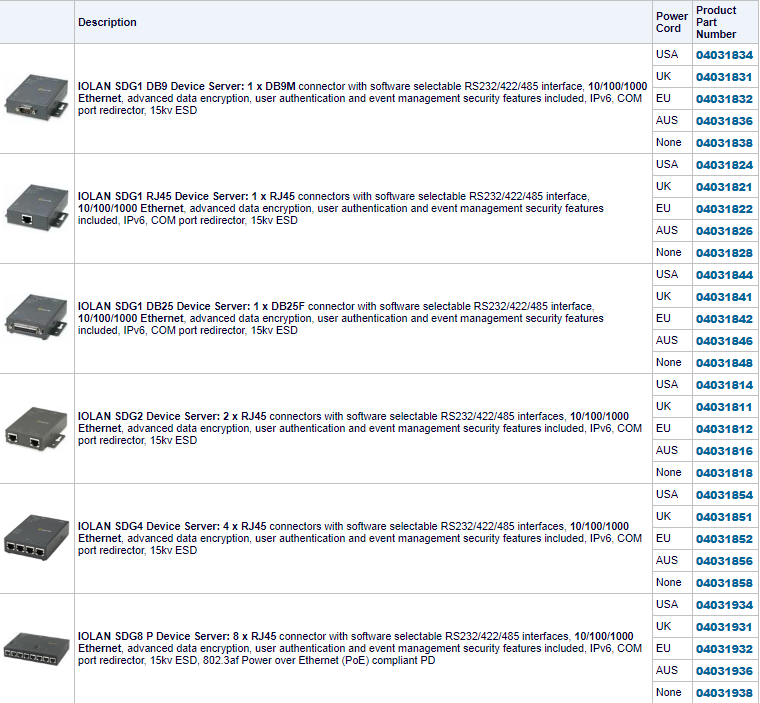760x703 pixels.
Task: Select EU part number 04031822
Action: 724,209
